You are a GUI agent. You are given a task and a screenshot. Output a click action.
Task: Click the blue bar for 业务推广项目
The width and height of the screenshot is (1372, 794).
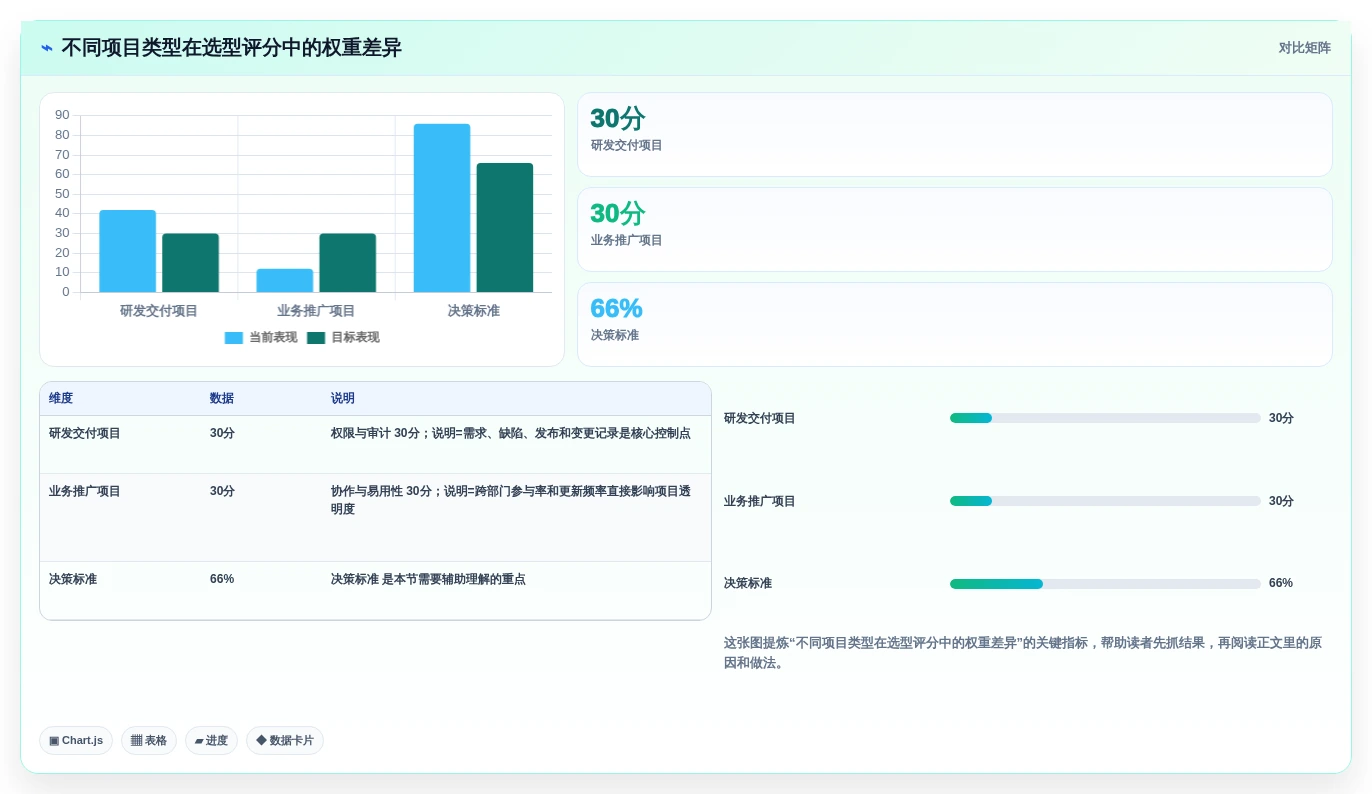[x=284, y=280]
